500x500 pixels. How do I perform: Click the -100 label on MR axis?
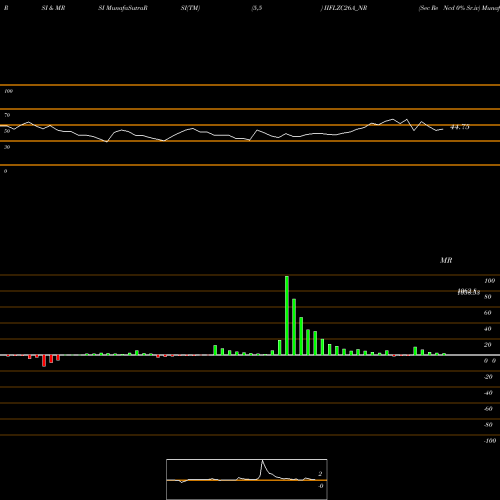click(x=490, y=441)
